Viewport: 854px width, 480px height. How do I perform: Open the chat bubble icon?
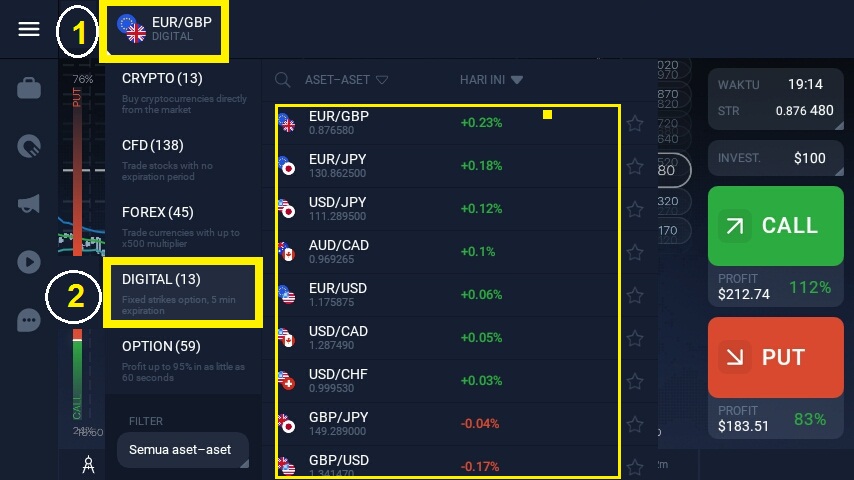[29, 320]
